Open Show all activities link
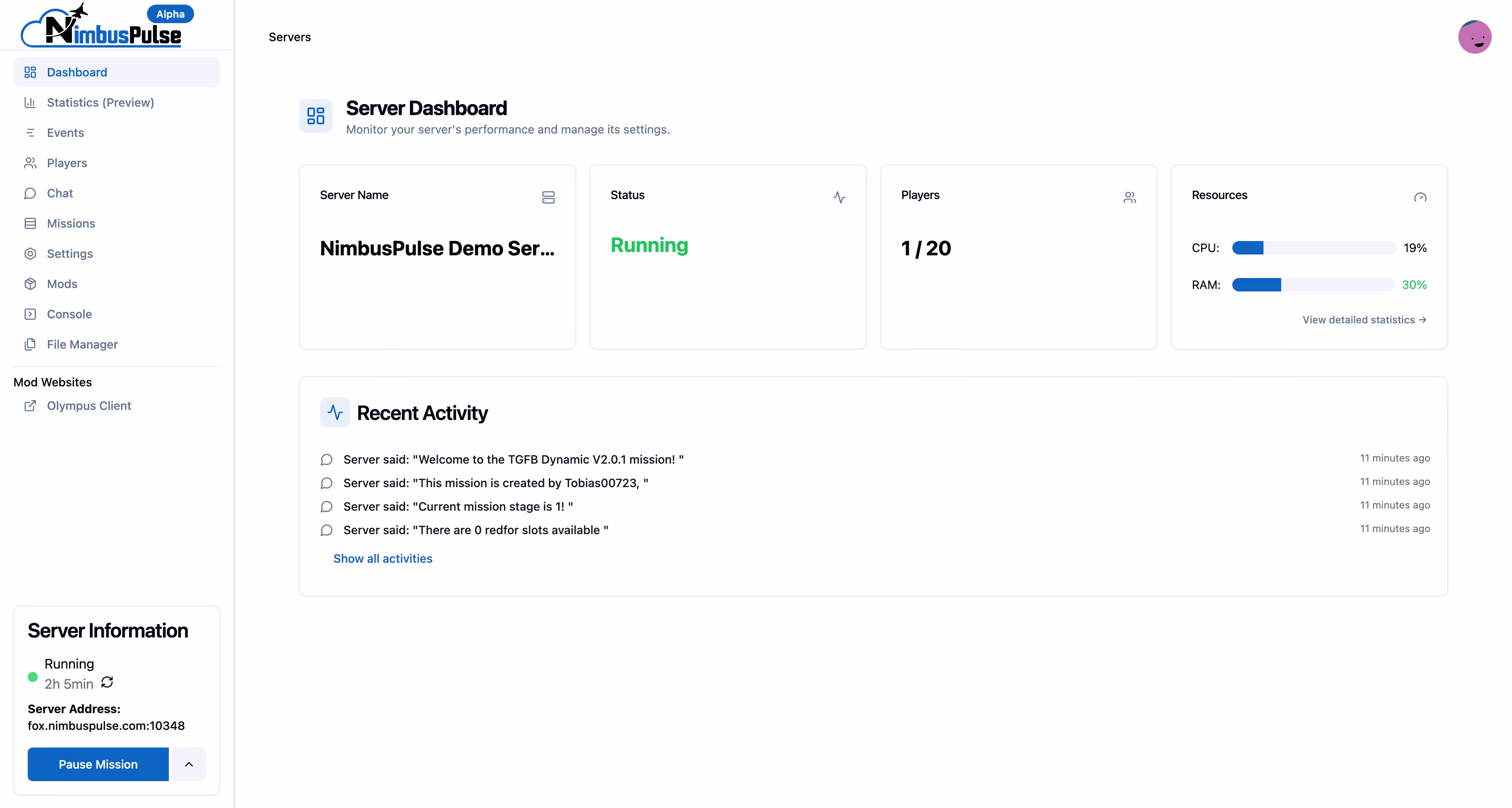Image resolution: width=1512 pixels, height=808 pixels. click(x=383, y=559)
